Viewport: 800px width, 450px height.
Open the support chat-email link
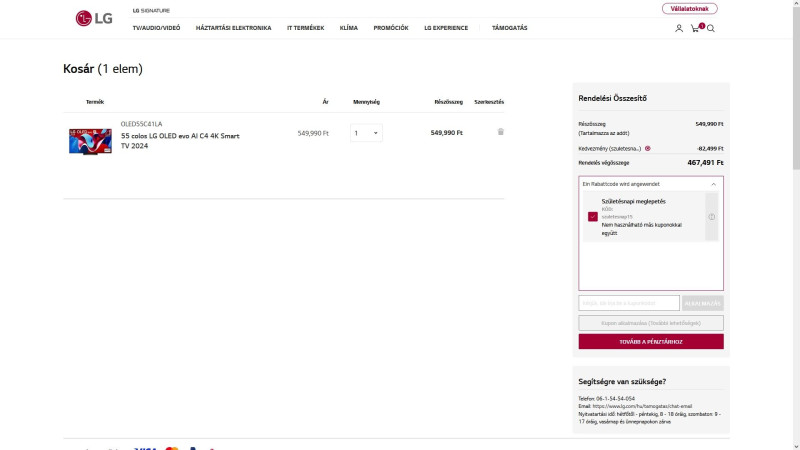click(642, 407)
